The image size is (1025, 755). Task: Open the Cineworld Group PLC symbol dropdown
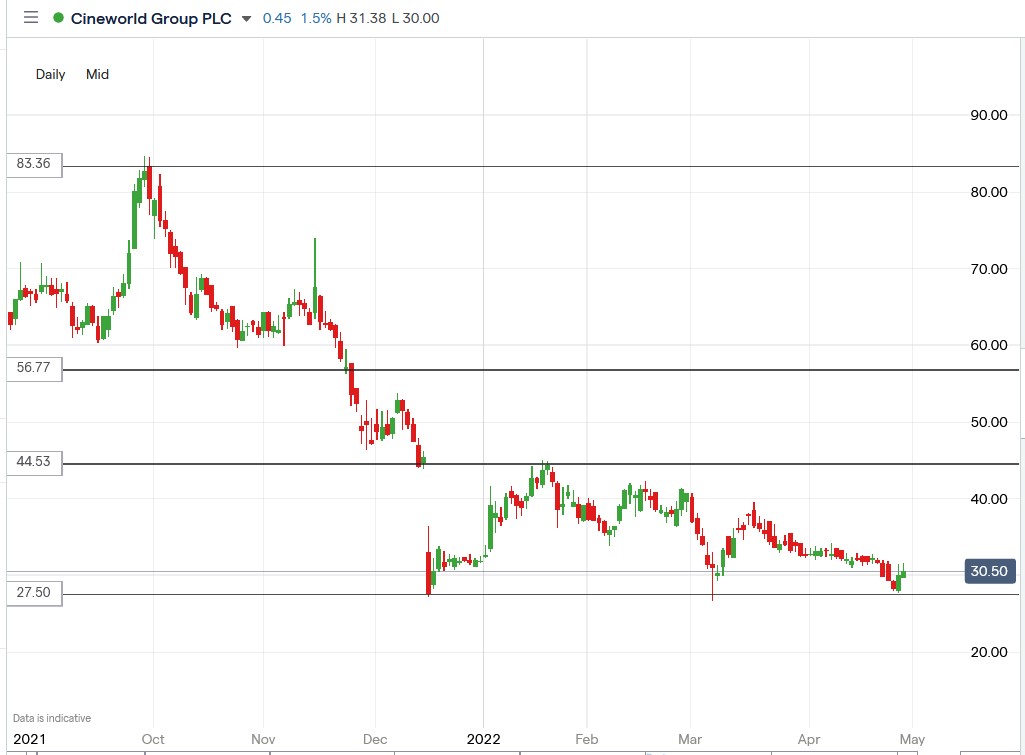tap(244, 18)
